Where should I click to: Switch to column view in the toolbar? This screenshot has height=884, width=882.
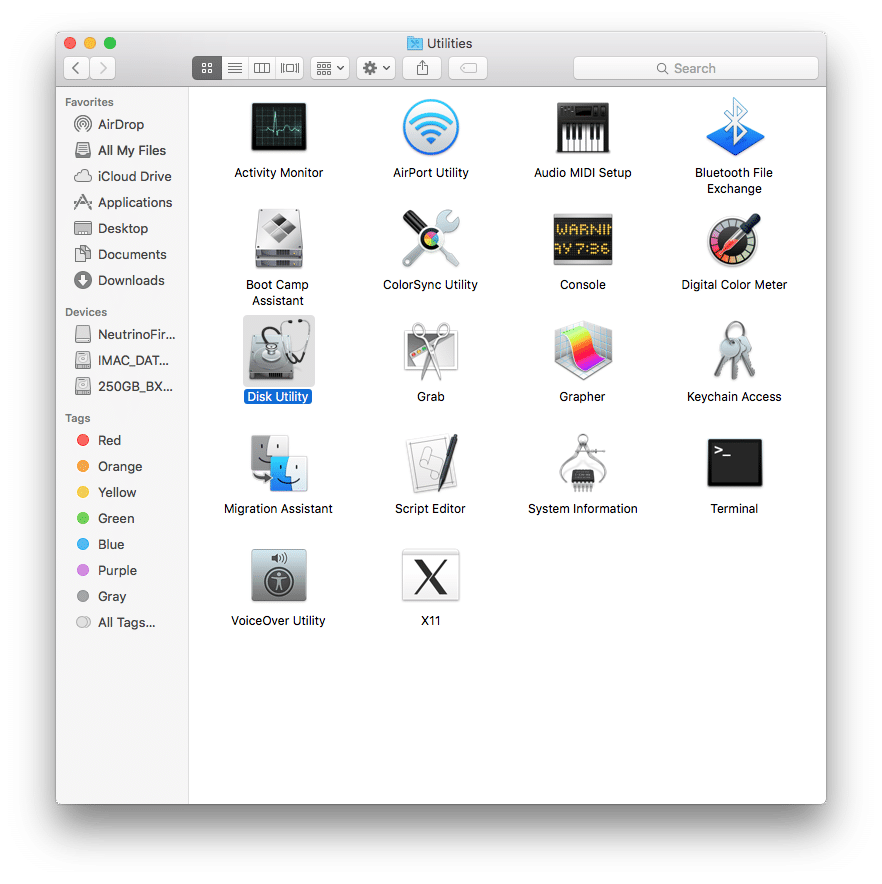(262, 68)
